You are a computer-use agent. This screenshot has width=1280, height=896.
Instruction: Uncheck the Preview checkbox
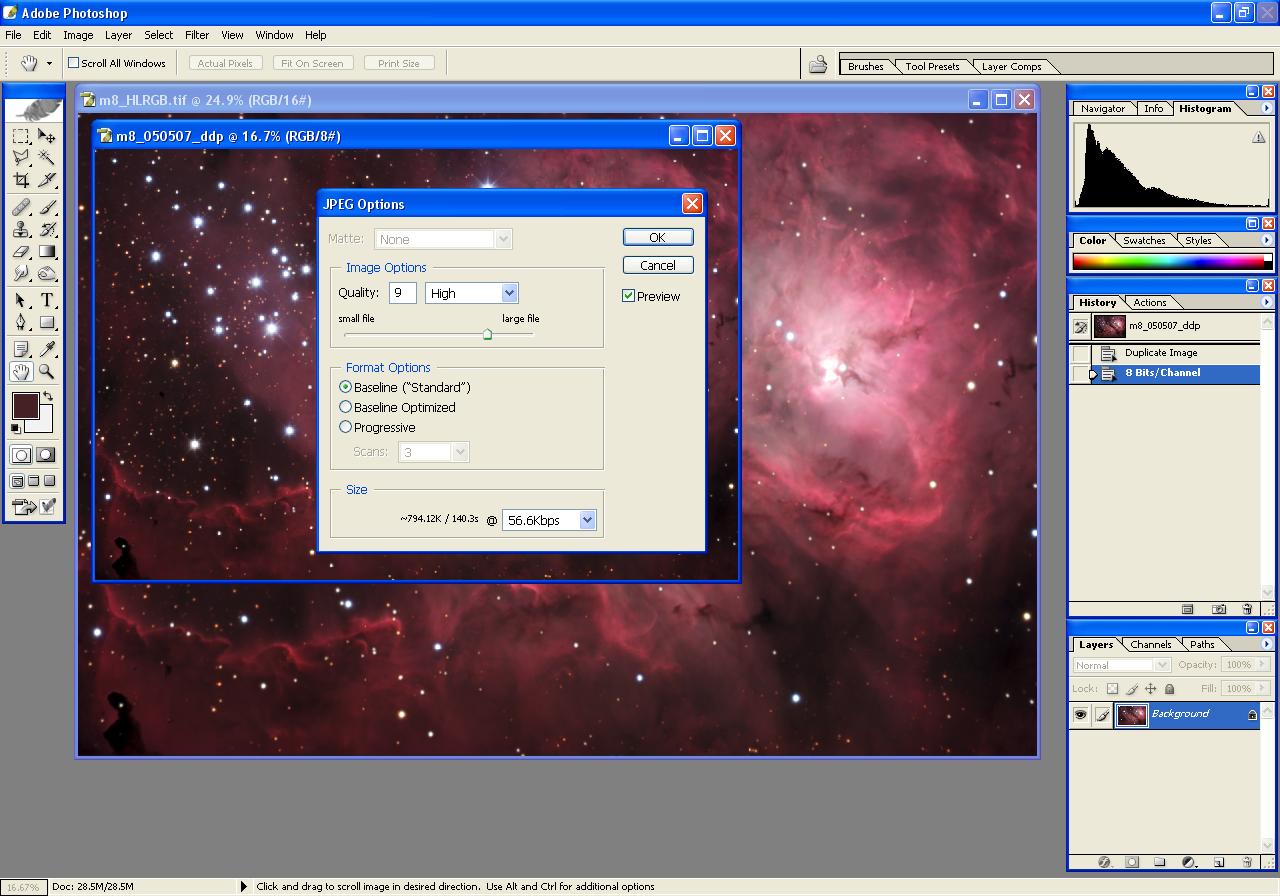629,296
